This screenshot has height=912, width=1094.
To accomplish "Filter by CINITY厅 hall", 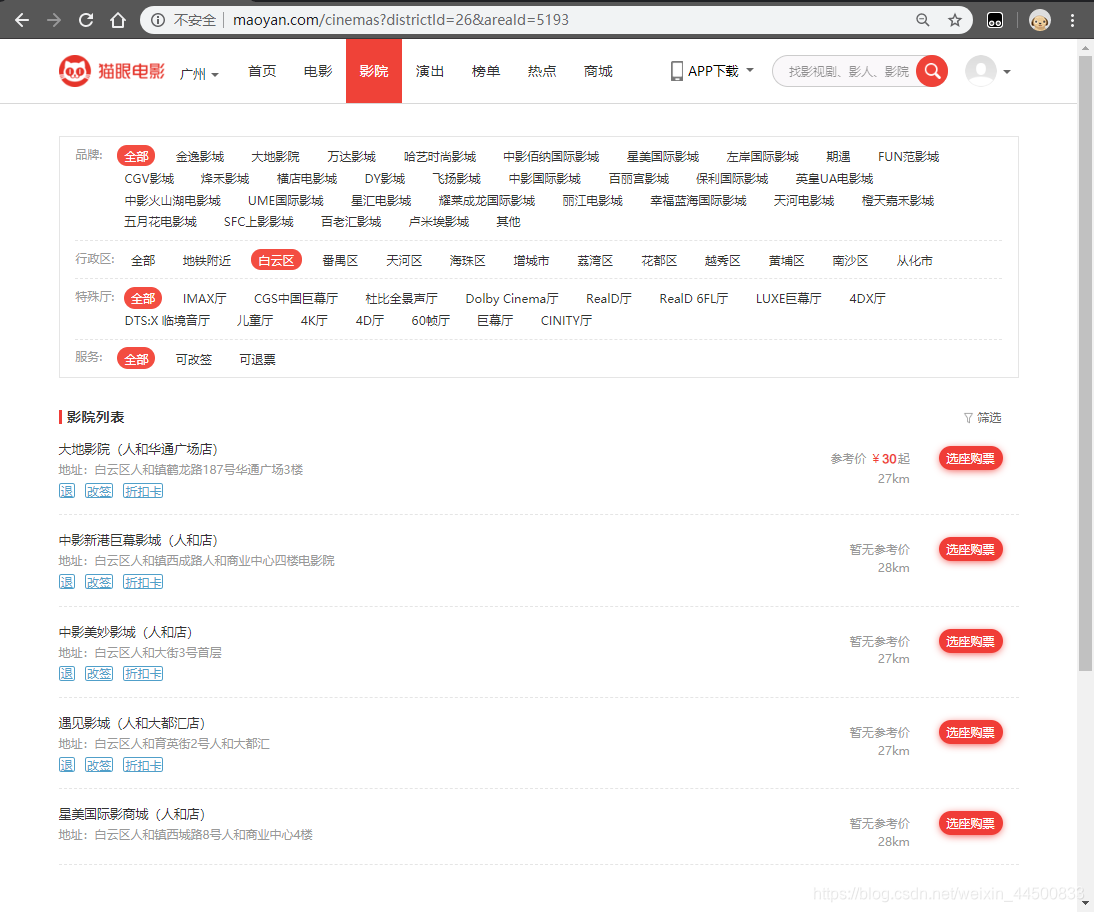I will point(567,320).
